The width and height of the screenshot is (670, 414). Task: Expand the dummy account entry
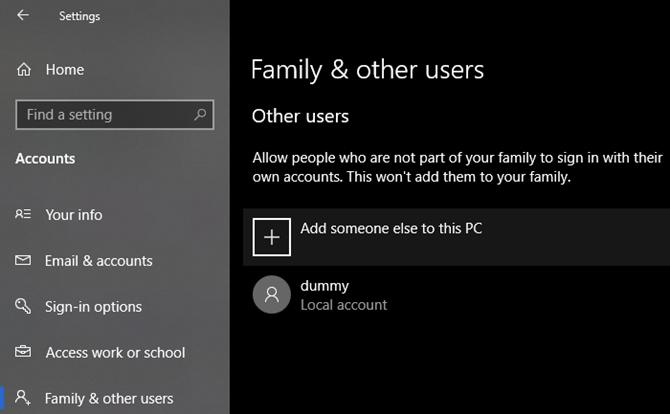pyautogui.click(x=456, y=295)
